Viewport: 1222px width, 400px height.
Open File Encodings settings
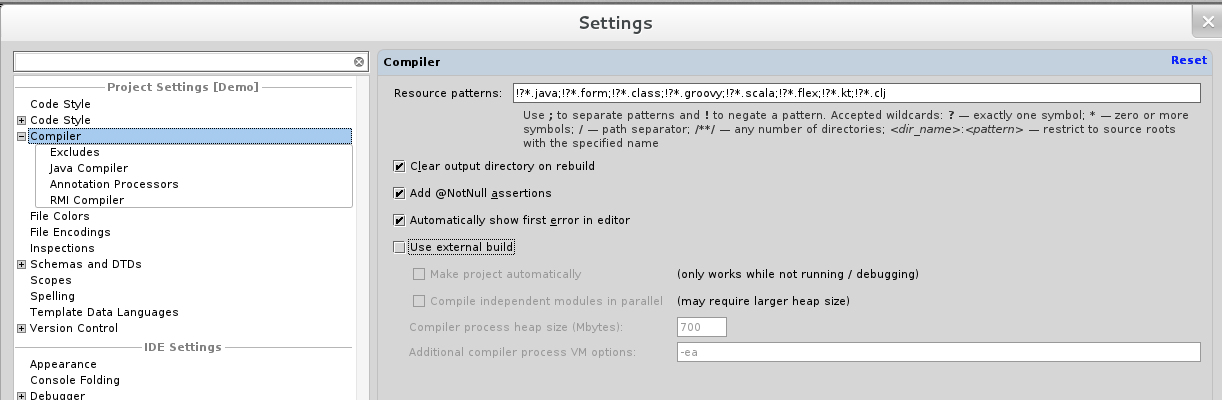pyautogui.click(x=70, y=232)
